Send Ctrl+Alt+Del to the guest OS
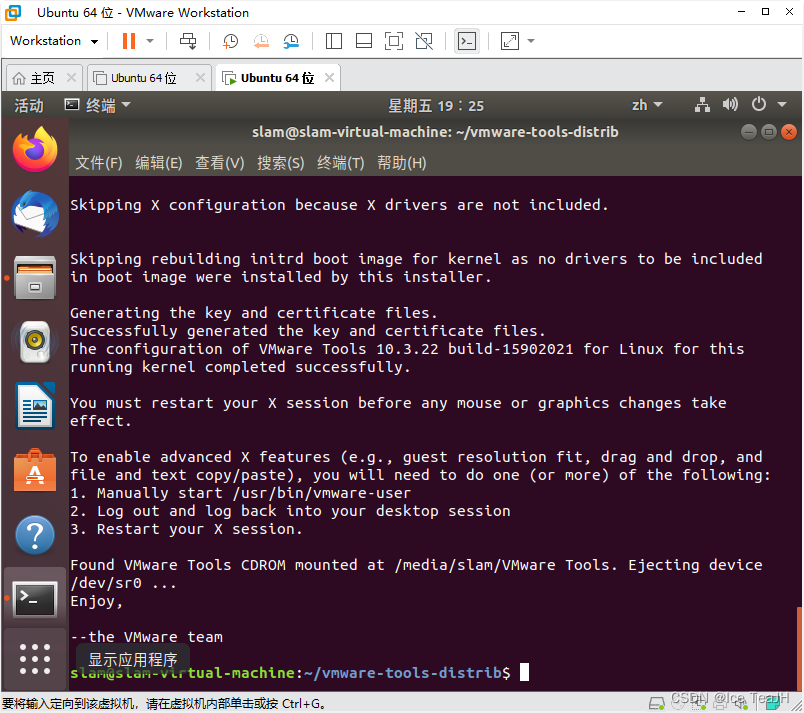The height and width of the screenshot is (713, 804). pos(188,41)
